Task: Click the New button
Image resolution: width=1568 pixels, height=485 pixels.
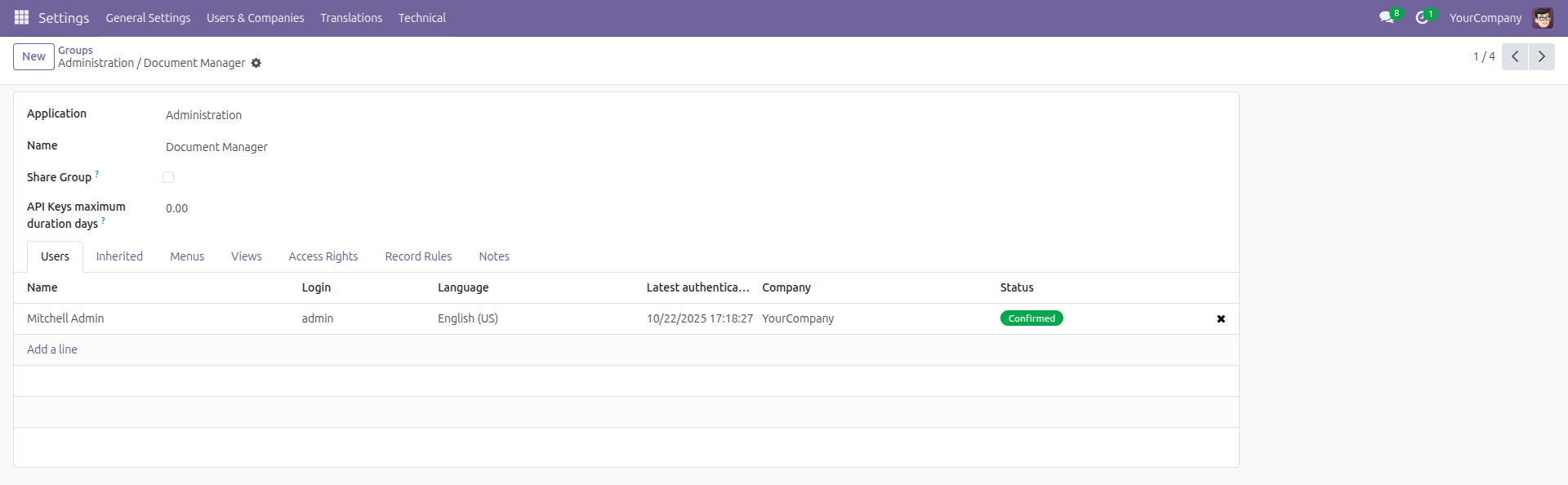Action: (x=33, y=56)
